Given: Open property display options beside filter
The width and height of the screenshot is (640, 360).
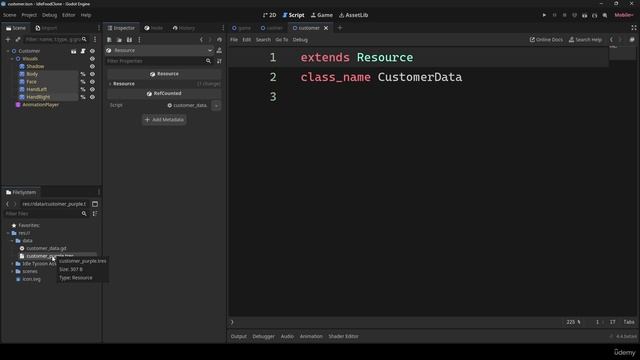Looking at the screenshot, I should coord(219,61).
